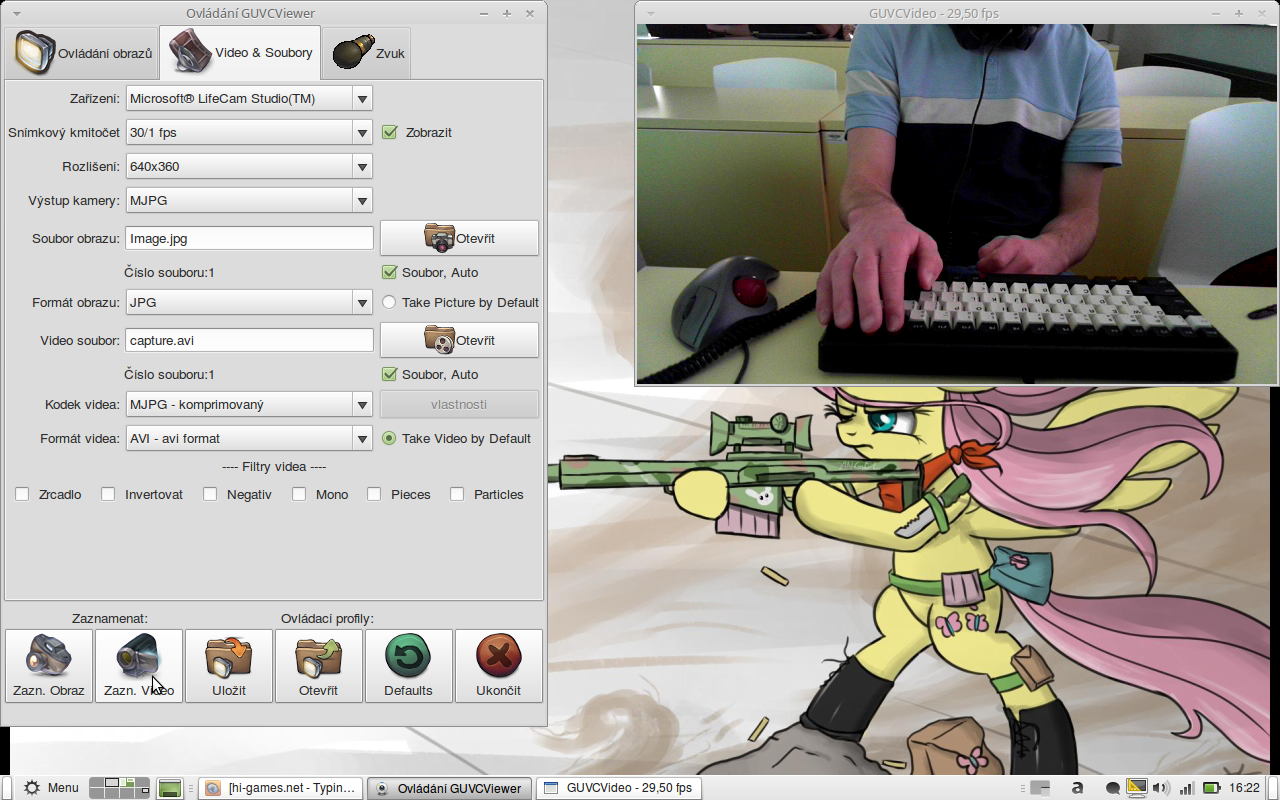This screenshot has width=1280, height=800.
Task: Click the webcam video preview in GUVCVideo
Action: (957, 204)
